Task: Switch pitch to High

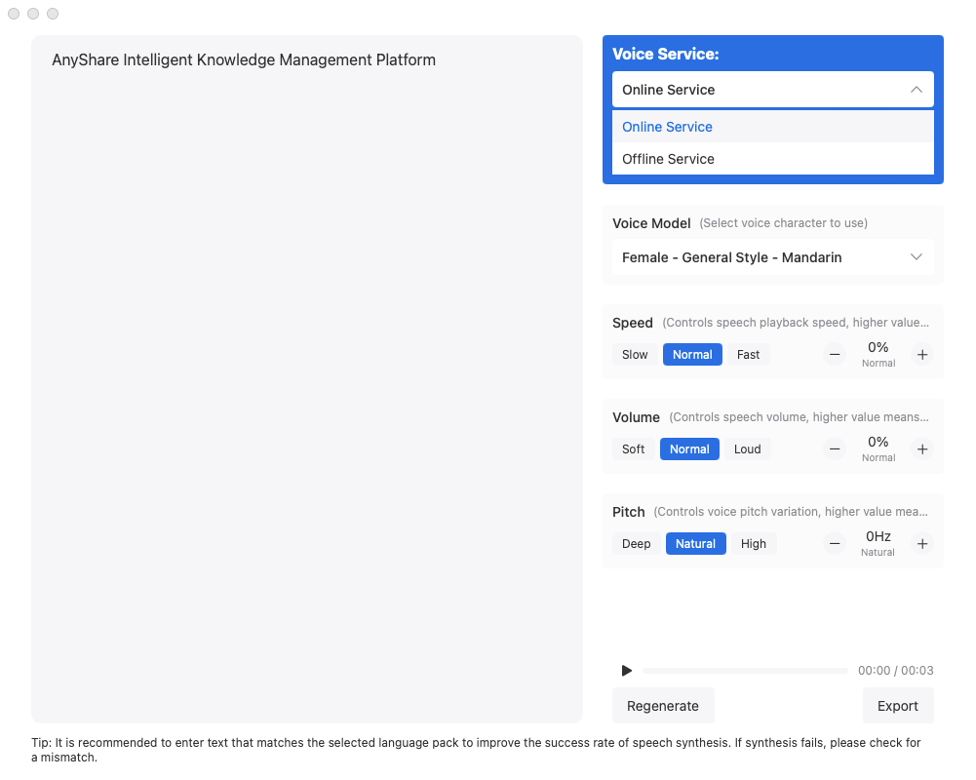Action: pyautogui.click(x=753, y=544)
